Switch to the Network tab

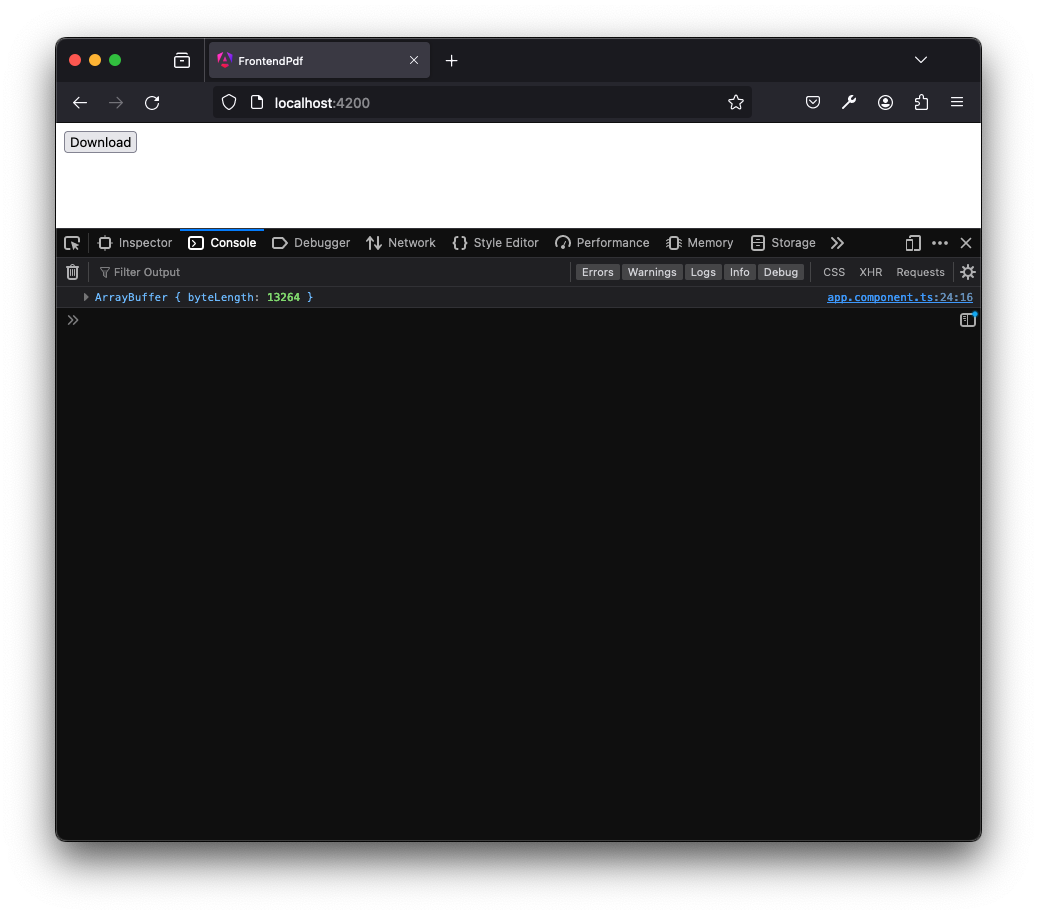click(x=409, y=243)
